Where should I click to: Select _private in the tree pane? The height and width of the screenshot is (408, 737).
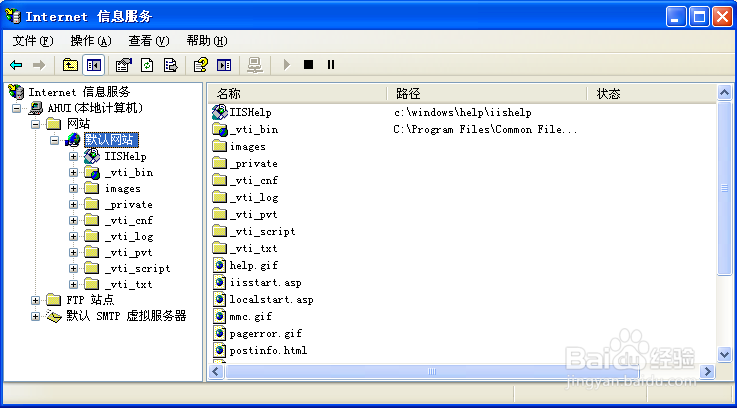128,204
